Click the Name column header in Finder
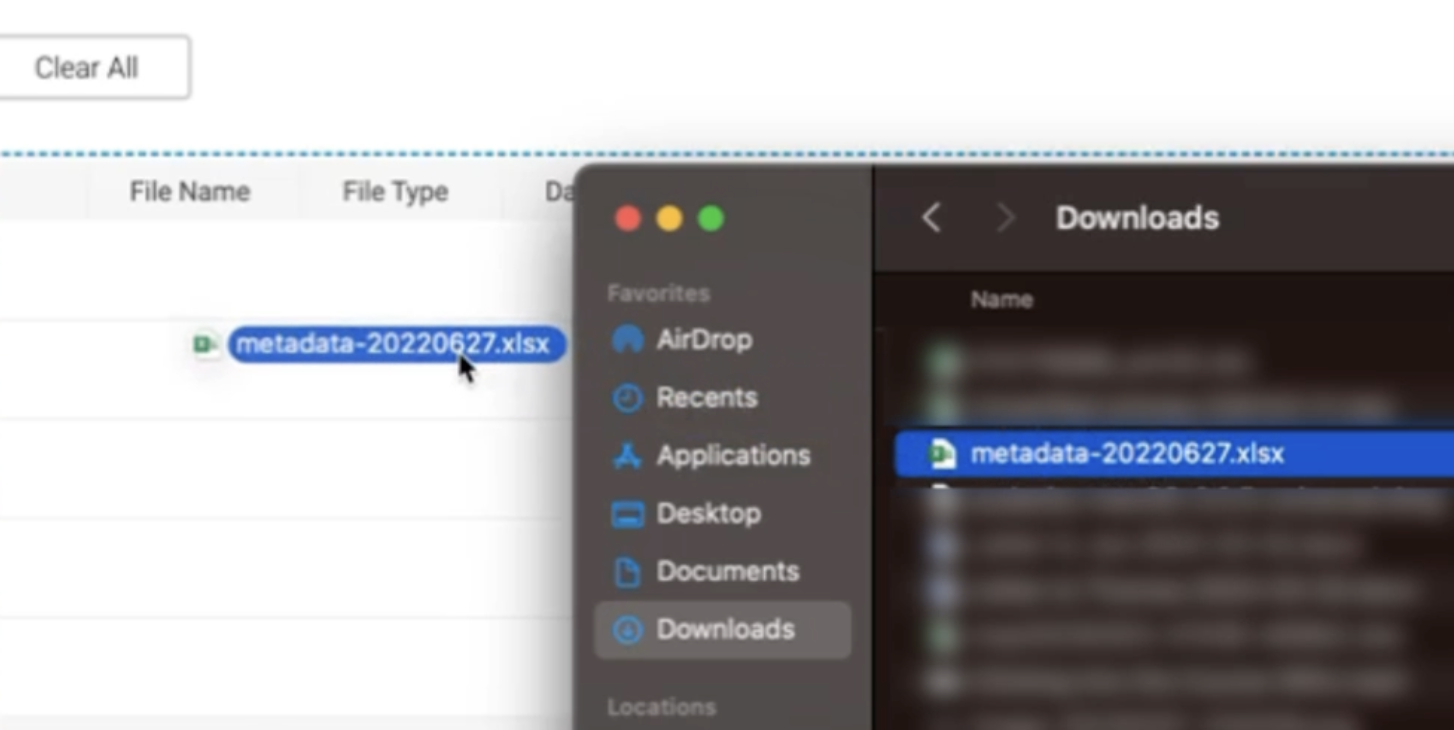The image size is (1454, 730). tap(1001, 299)
